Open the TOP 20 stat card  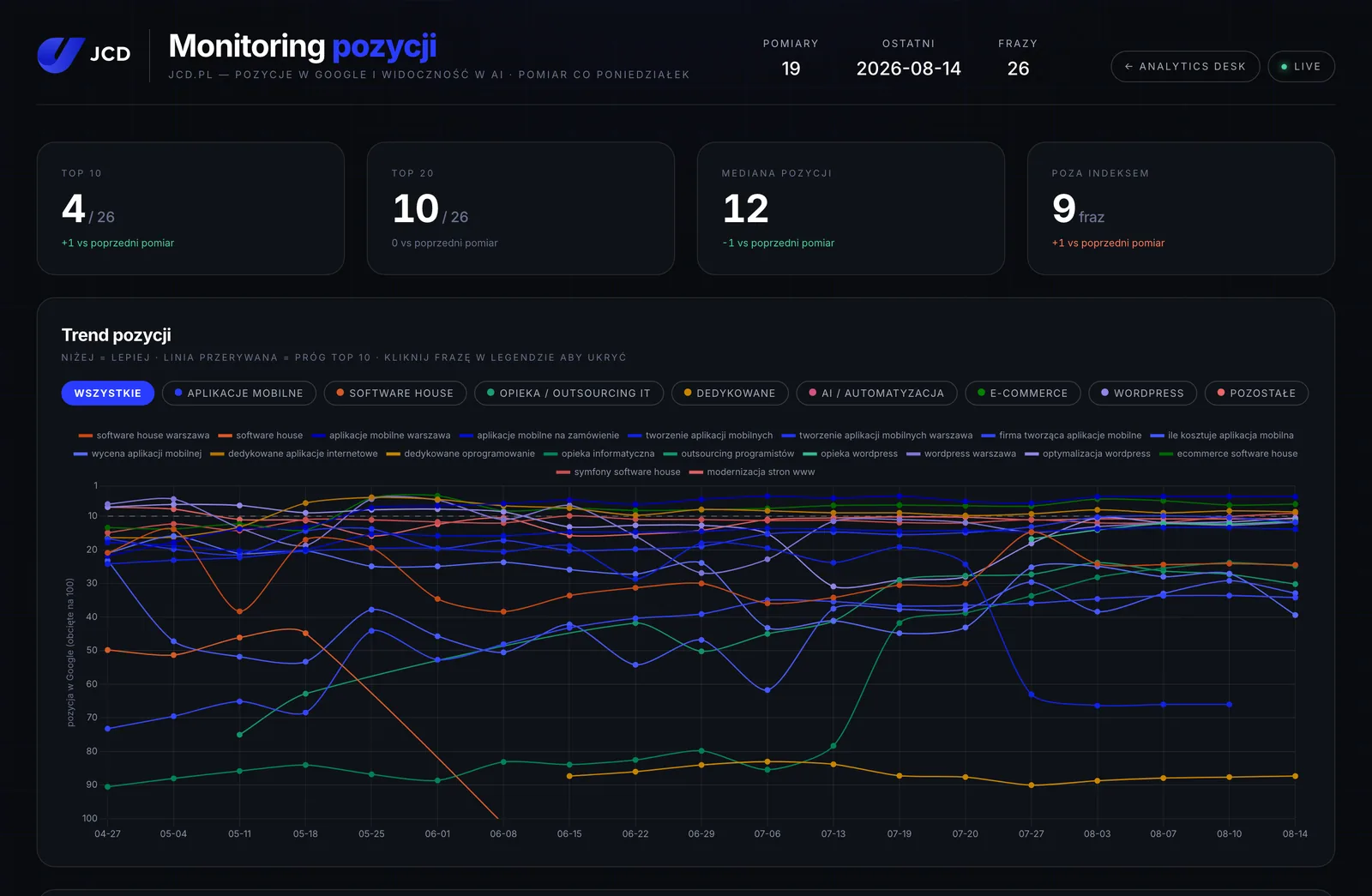521,208
